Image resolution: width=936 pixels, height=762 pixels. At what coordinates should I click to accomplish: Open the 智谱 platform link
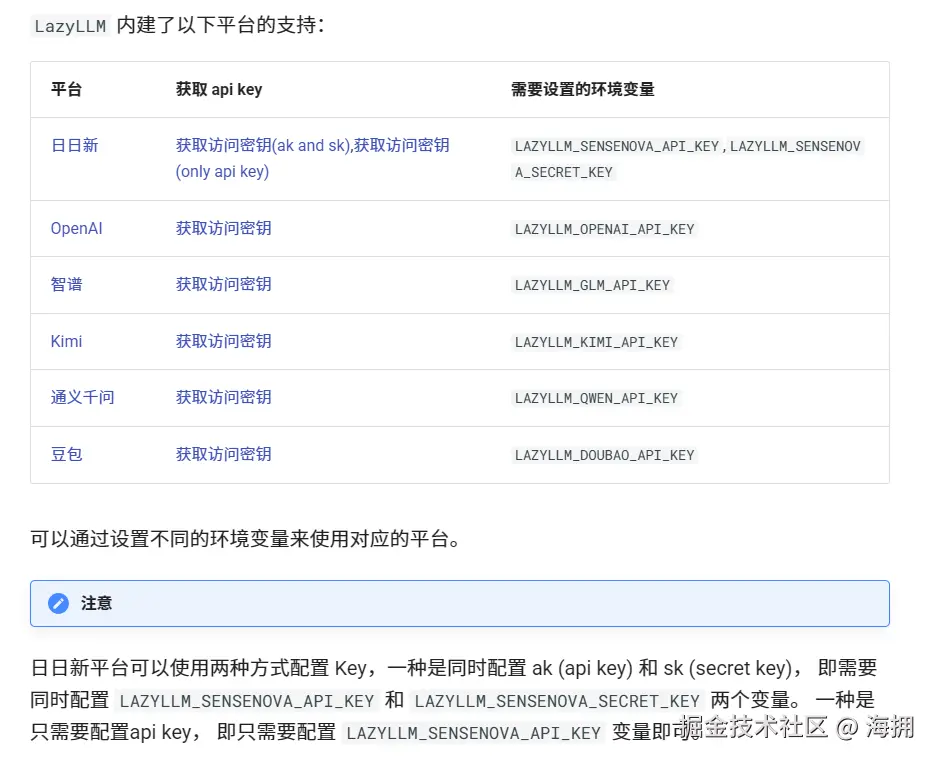point(67,285)
